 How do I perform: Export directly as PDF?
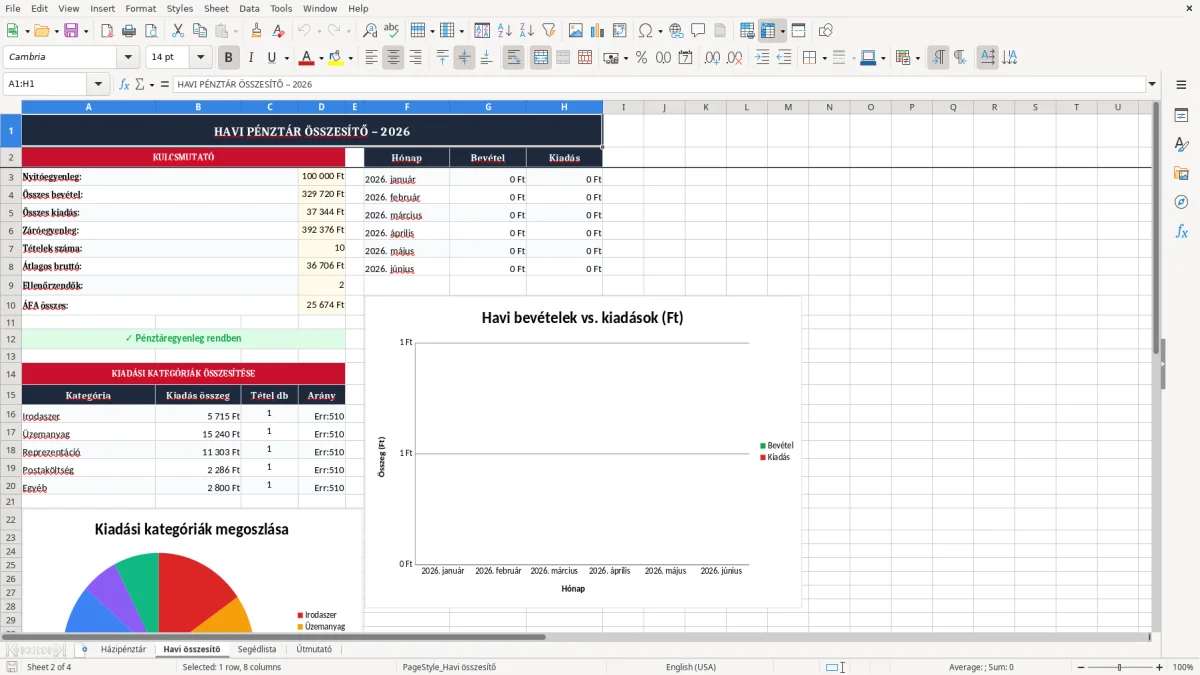pos(107,31)
